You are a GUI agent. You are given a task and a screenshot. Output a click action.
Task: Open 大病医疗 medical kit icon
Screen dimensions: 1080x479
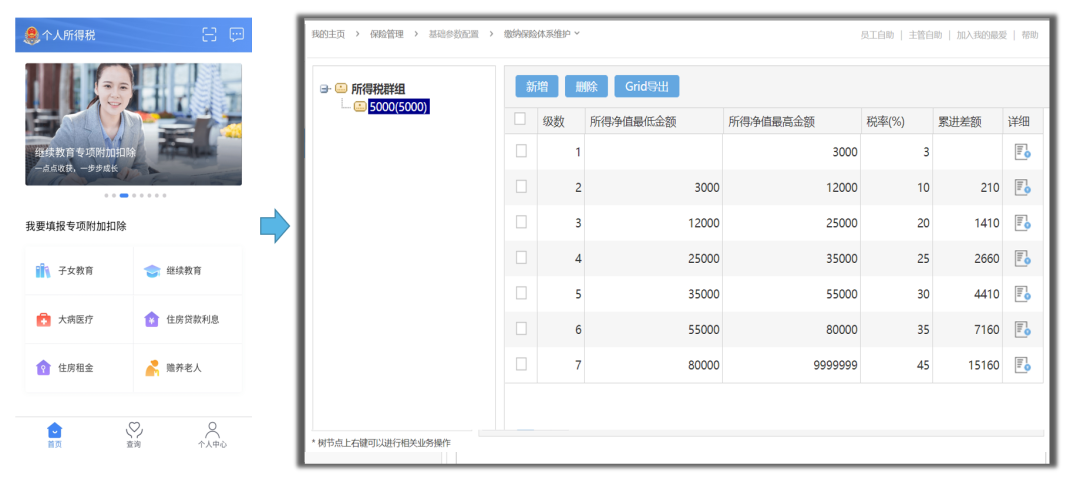pos(43,320)
